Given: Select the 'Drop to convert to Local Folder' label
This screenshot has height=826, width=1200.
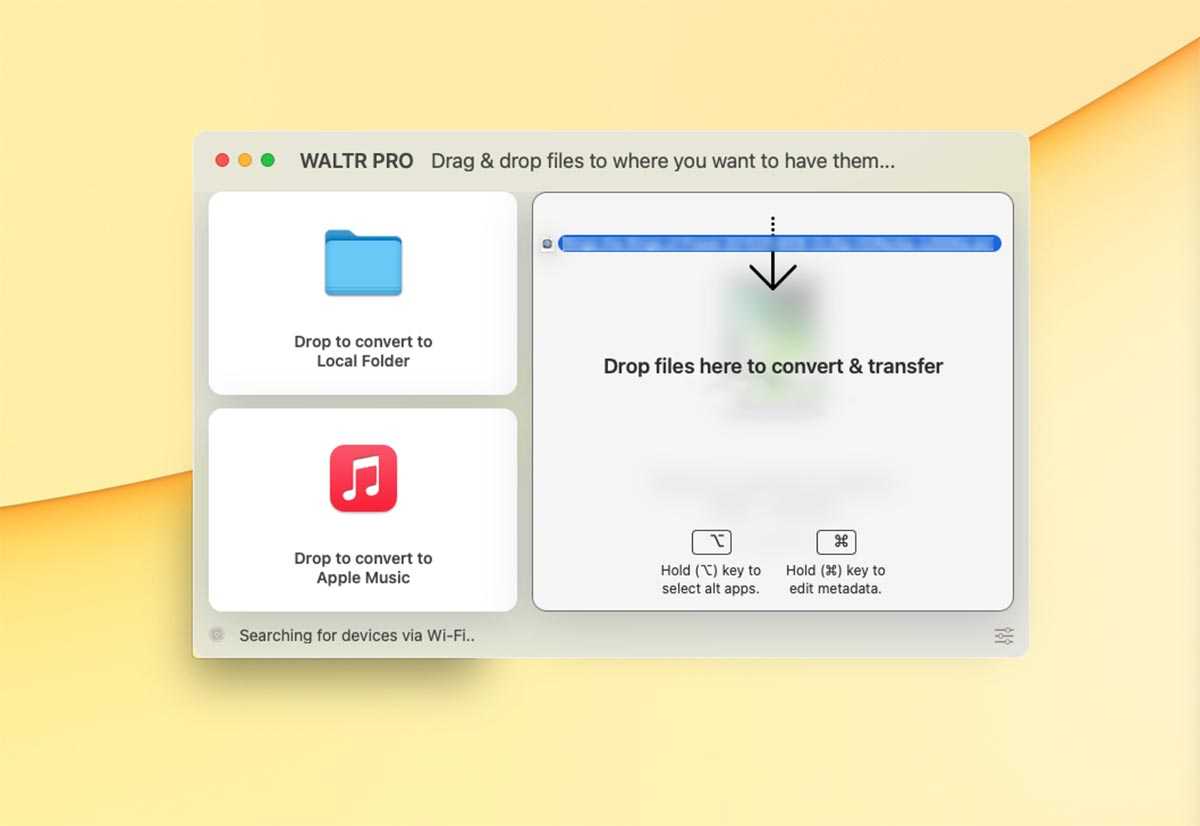Looking at the screenshot, I should click(363, 351).
